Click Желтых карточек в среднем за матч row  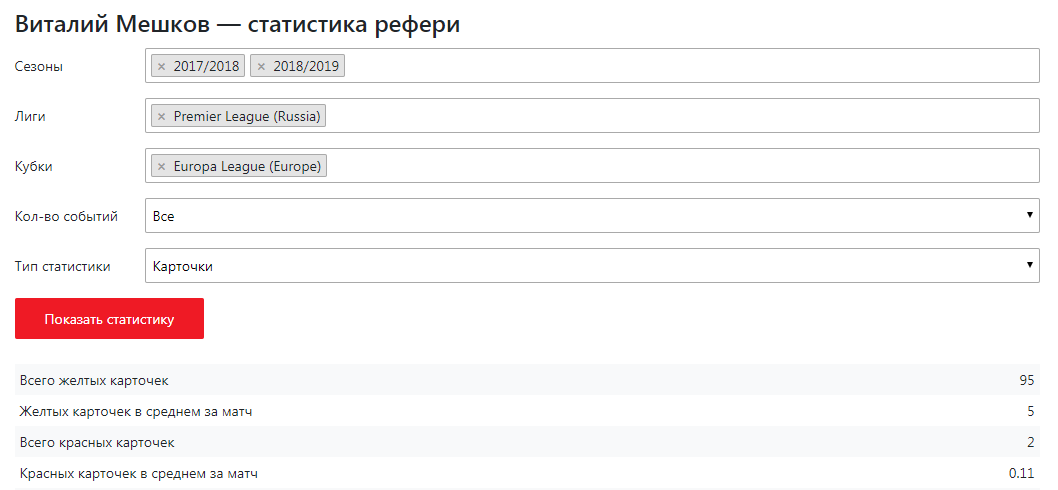[526, 412]
